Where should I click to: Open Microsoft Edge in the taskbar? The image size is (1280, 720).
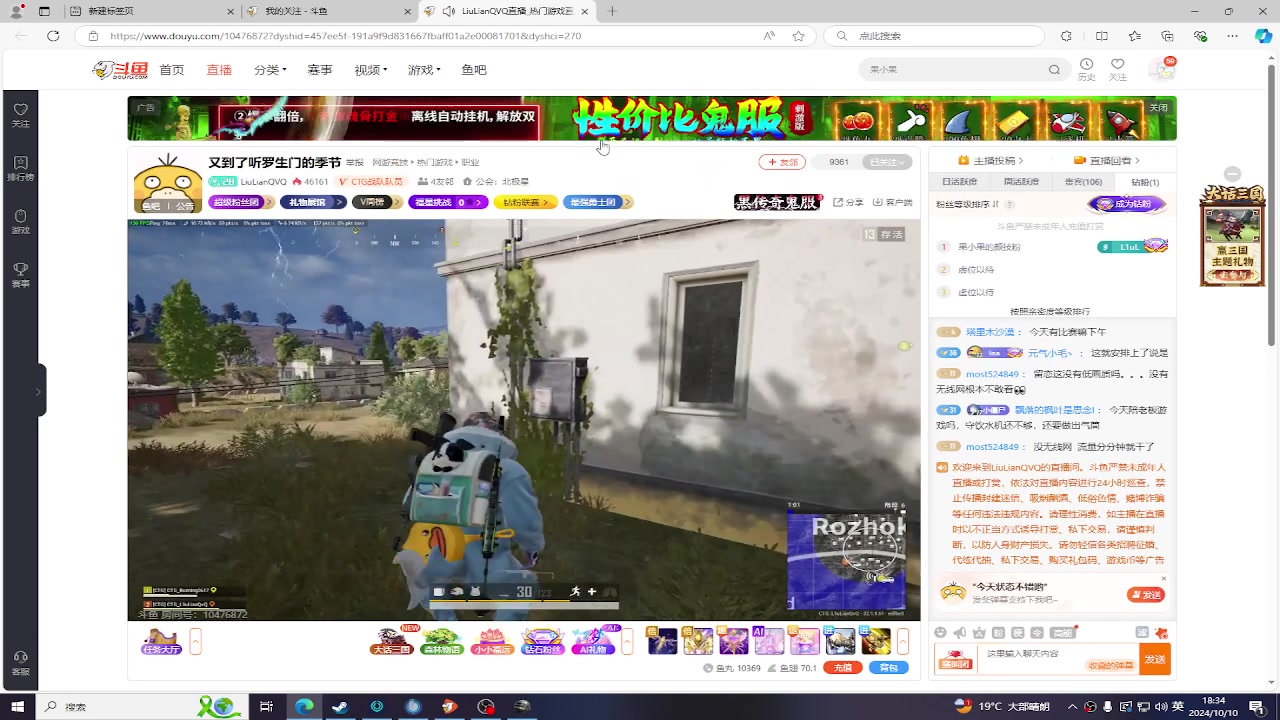point(304,706)
